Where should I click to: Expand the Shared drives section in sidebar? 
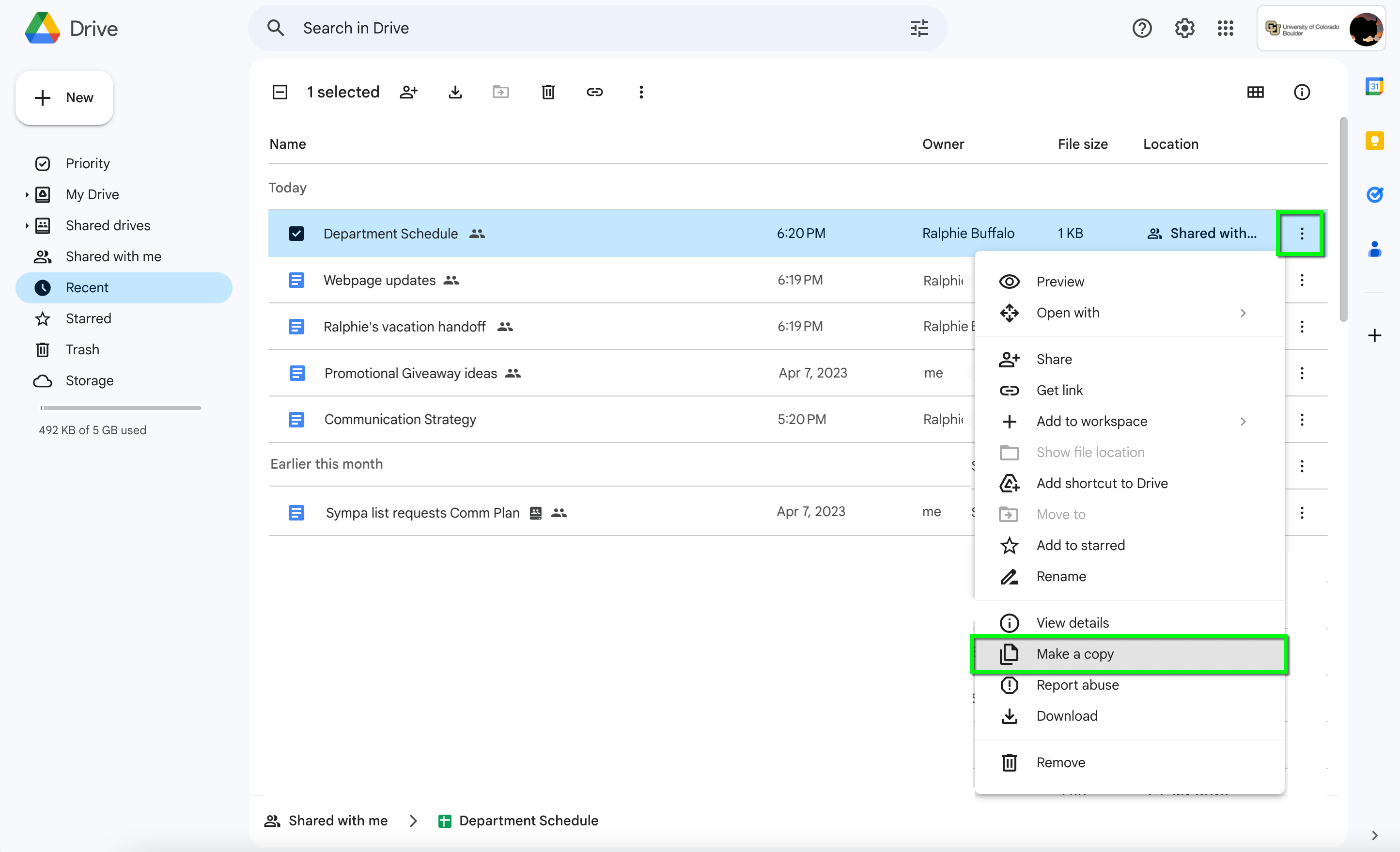26,225
